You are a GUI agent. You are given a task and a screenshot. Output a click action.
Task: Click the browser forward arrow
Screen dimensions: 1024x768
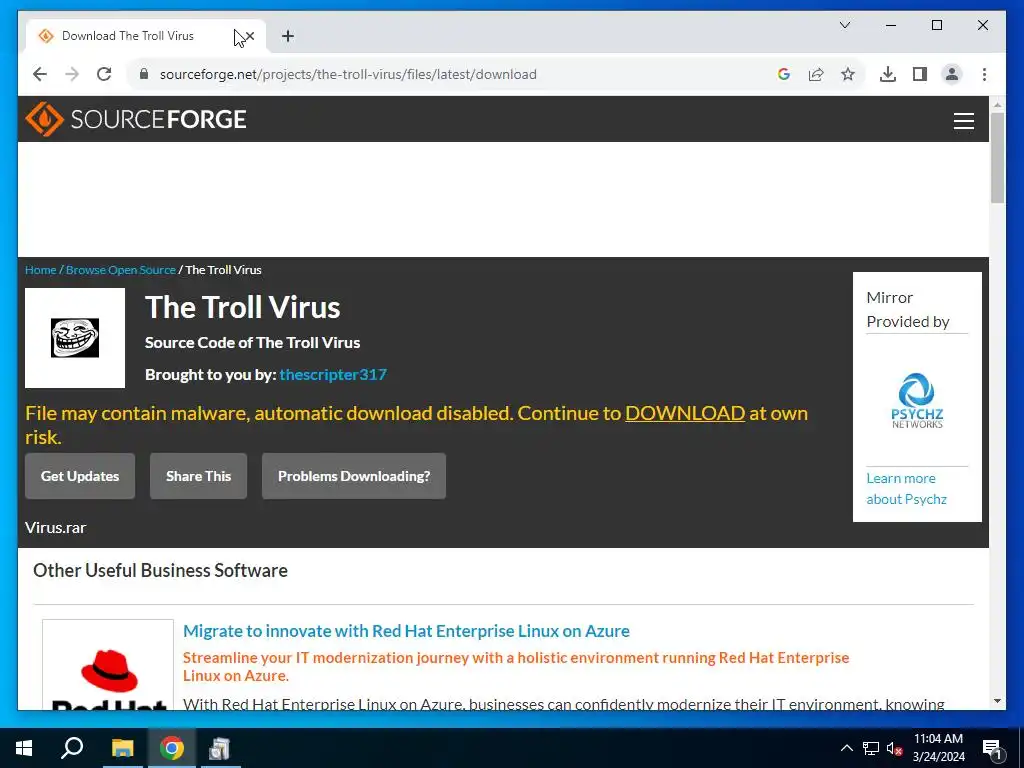(72, 74)
